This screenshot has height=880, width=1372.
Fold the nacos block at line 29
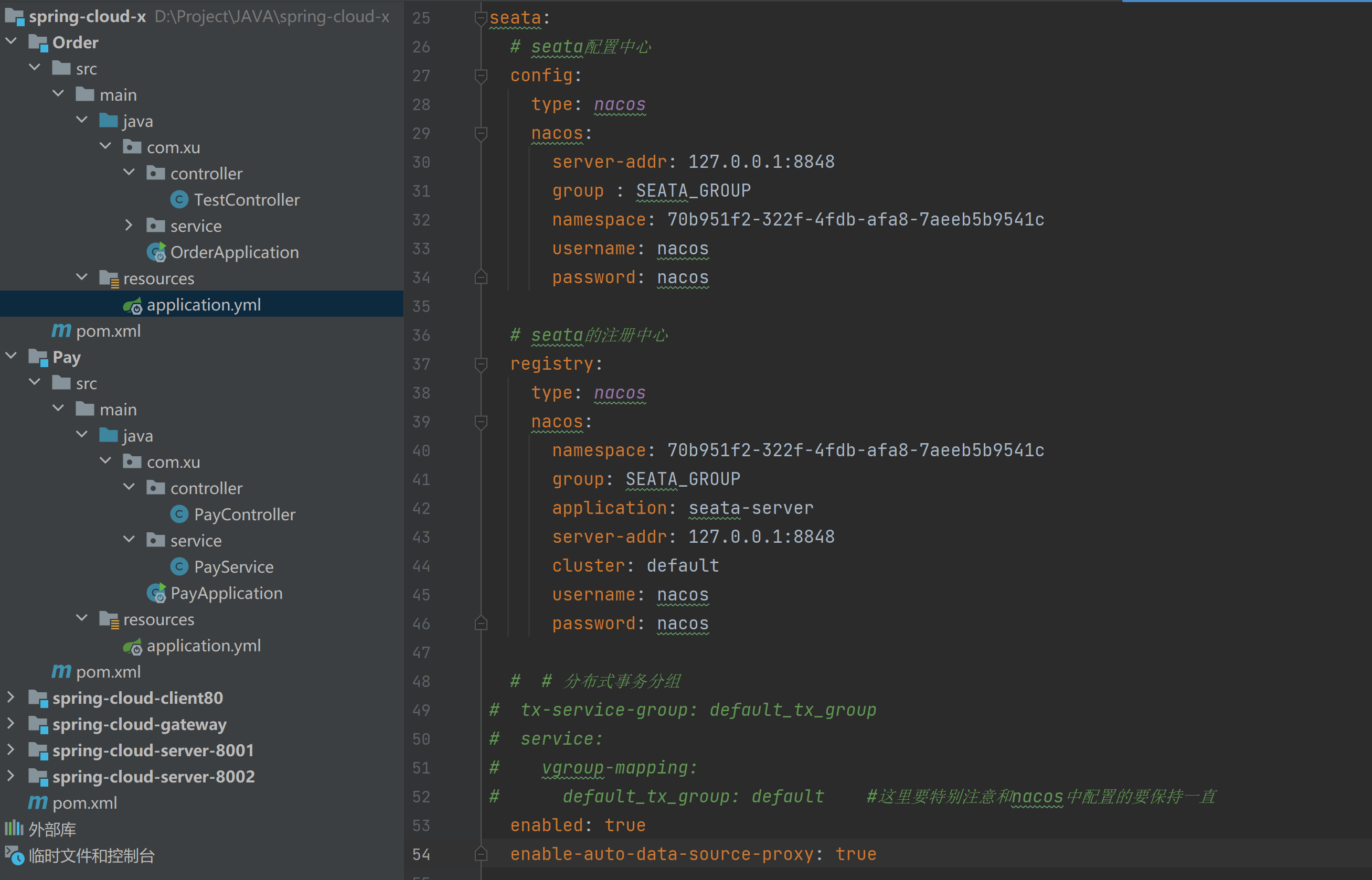click(481, 134)
